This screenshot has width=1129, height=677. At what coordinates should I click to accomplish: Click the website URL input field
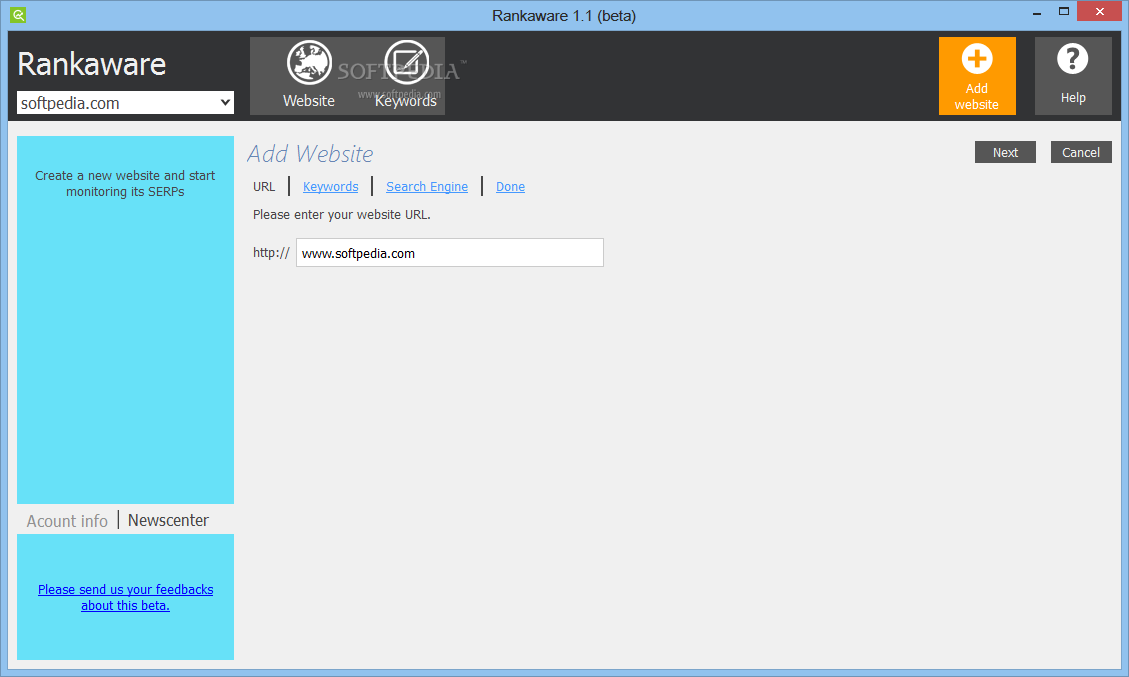tap(450, 253)
